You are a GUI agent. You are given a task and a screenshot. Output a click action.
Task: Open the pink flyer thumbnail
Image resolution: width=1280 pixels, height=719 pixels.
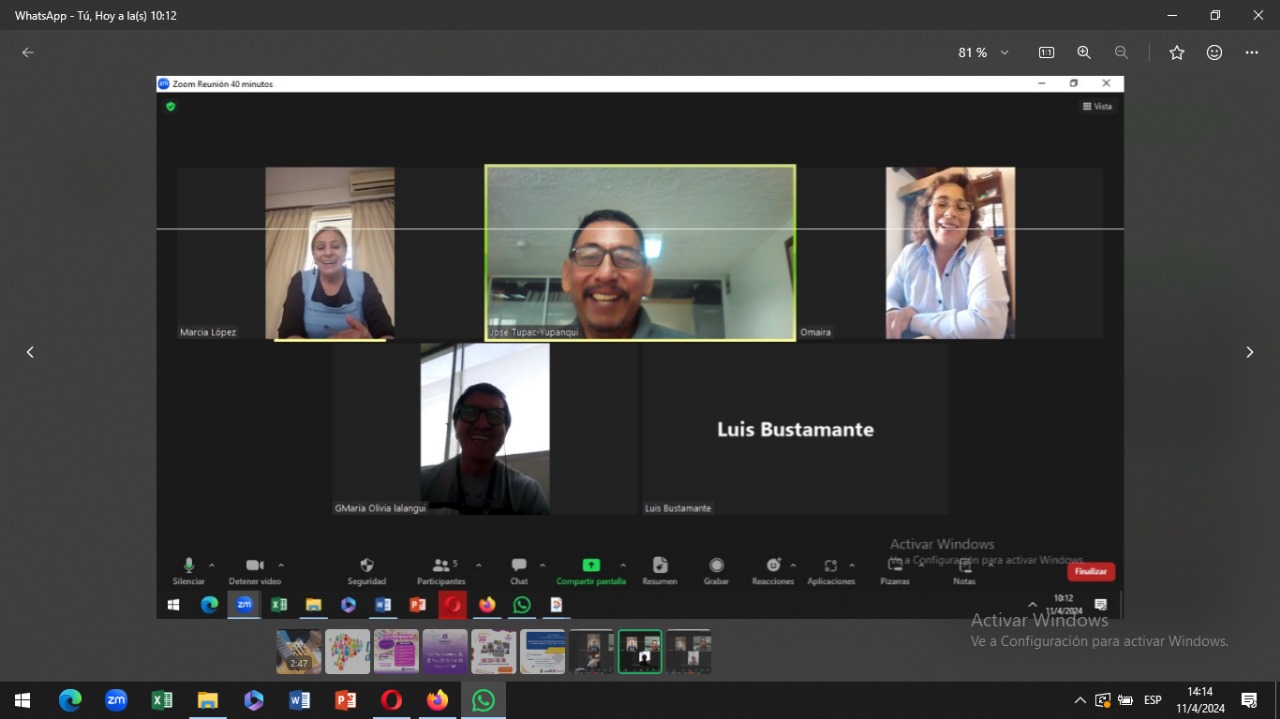pos(396,652)
